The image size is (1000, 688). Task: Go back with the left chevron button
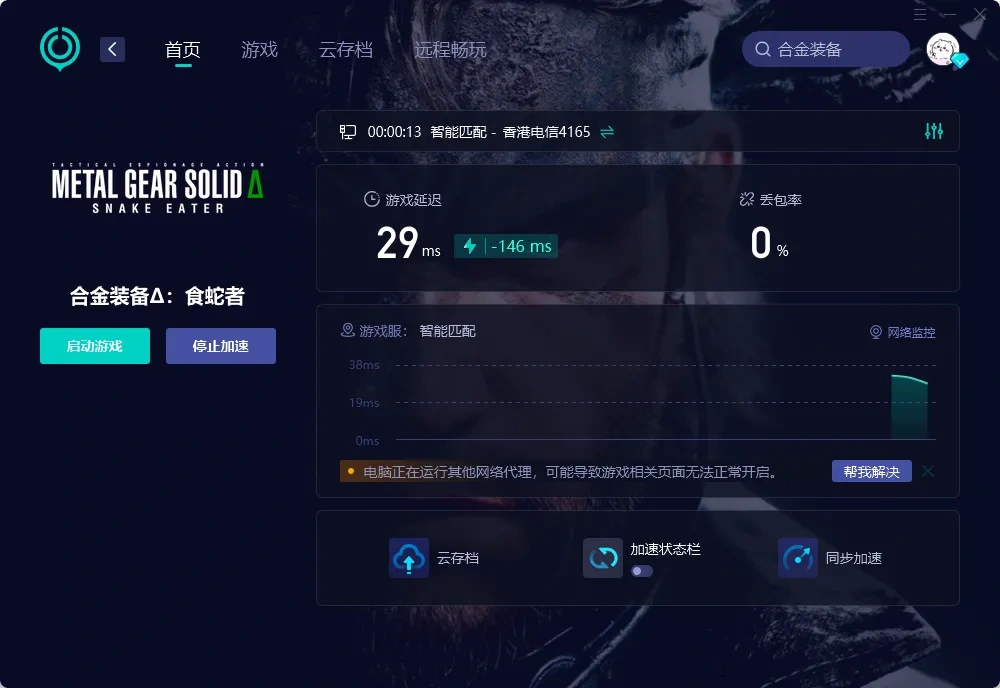(112, 49)
